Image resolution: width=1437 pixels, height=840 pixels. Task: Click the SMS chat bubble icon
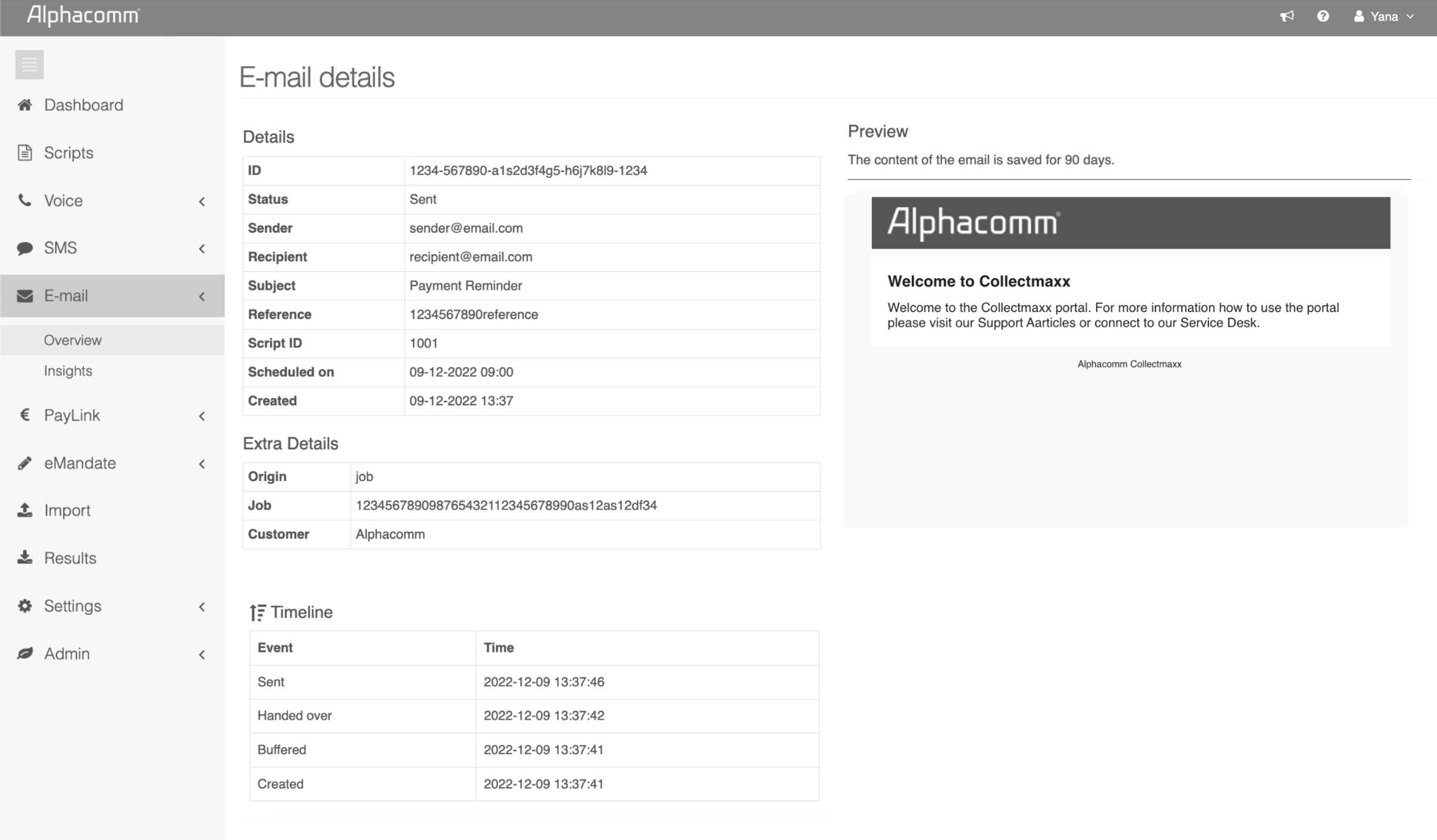(x=25, y=248)
